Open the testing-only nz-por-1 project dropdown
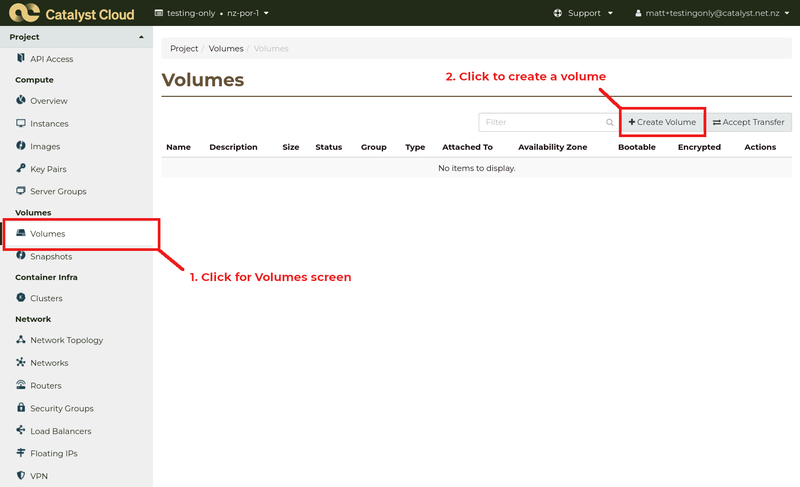The height and width of the screenshot is (487, 800). point(212,13)
